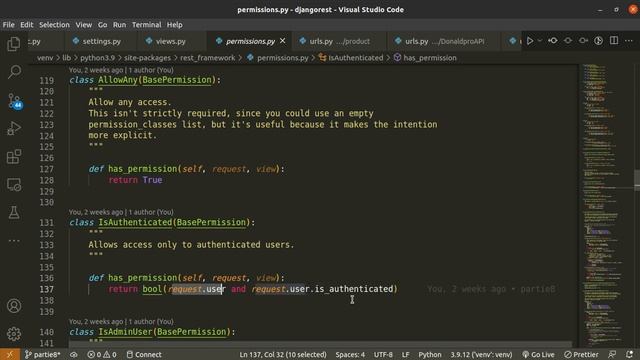The height and width of the screenshot is (360, 640).
Task: Click the remote window indicator in status bar
Action: click(x=10, y=354)
